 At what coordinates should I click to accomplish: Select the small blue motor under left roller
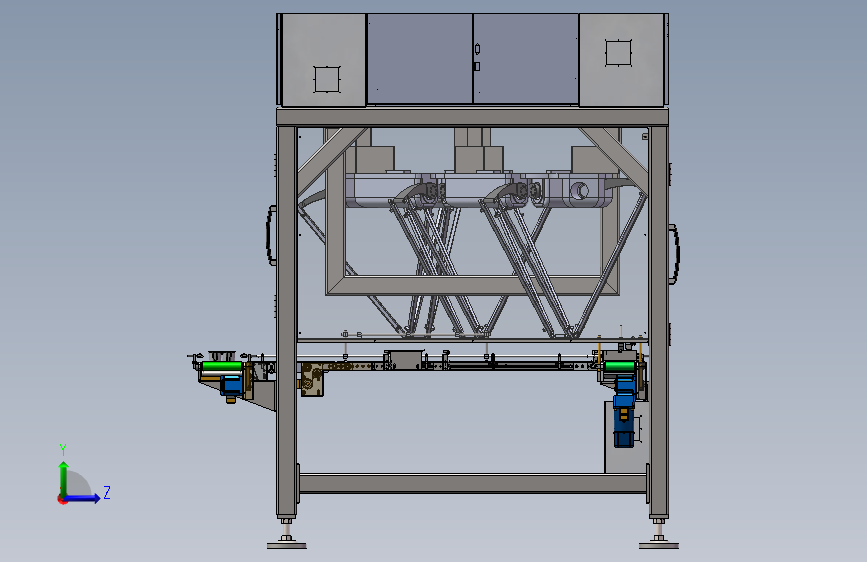[x=232, y=384]
